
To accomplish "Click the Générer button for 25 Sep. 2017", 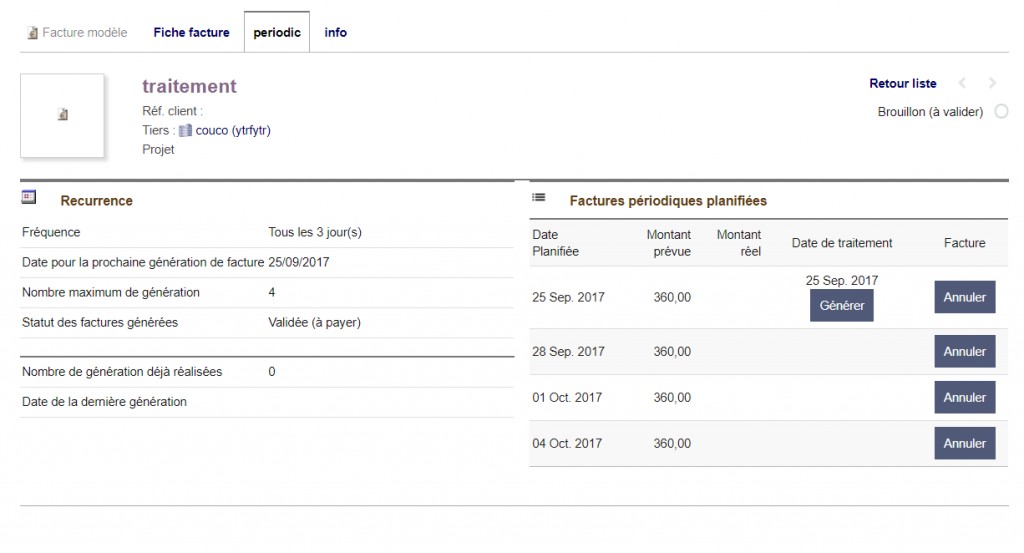I will (x=842, y=306).
